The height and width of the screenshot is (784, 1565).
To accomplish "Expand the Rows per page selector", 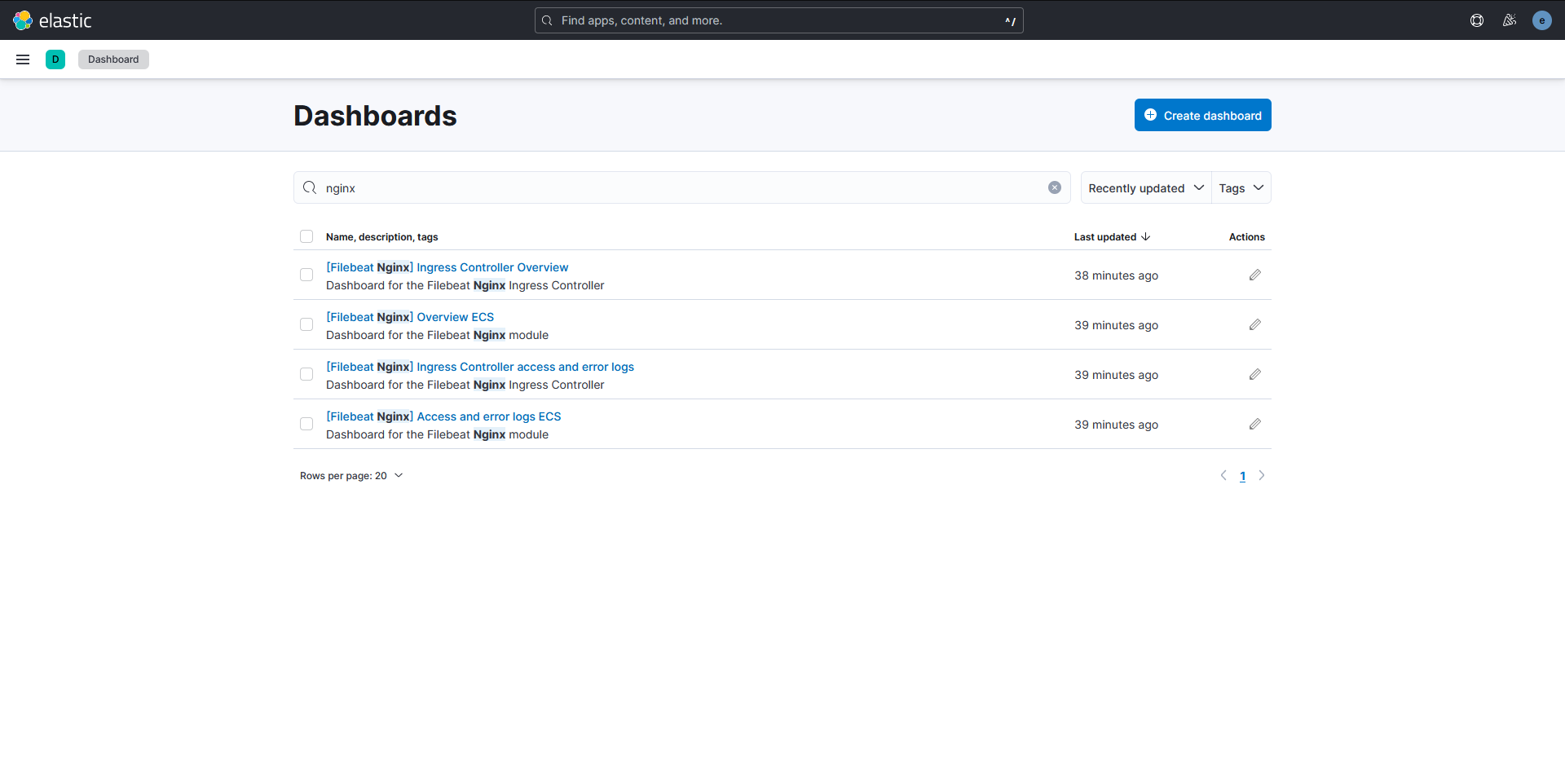I will (x=351, y=475).
